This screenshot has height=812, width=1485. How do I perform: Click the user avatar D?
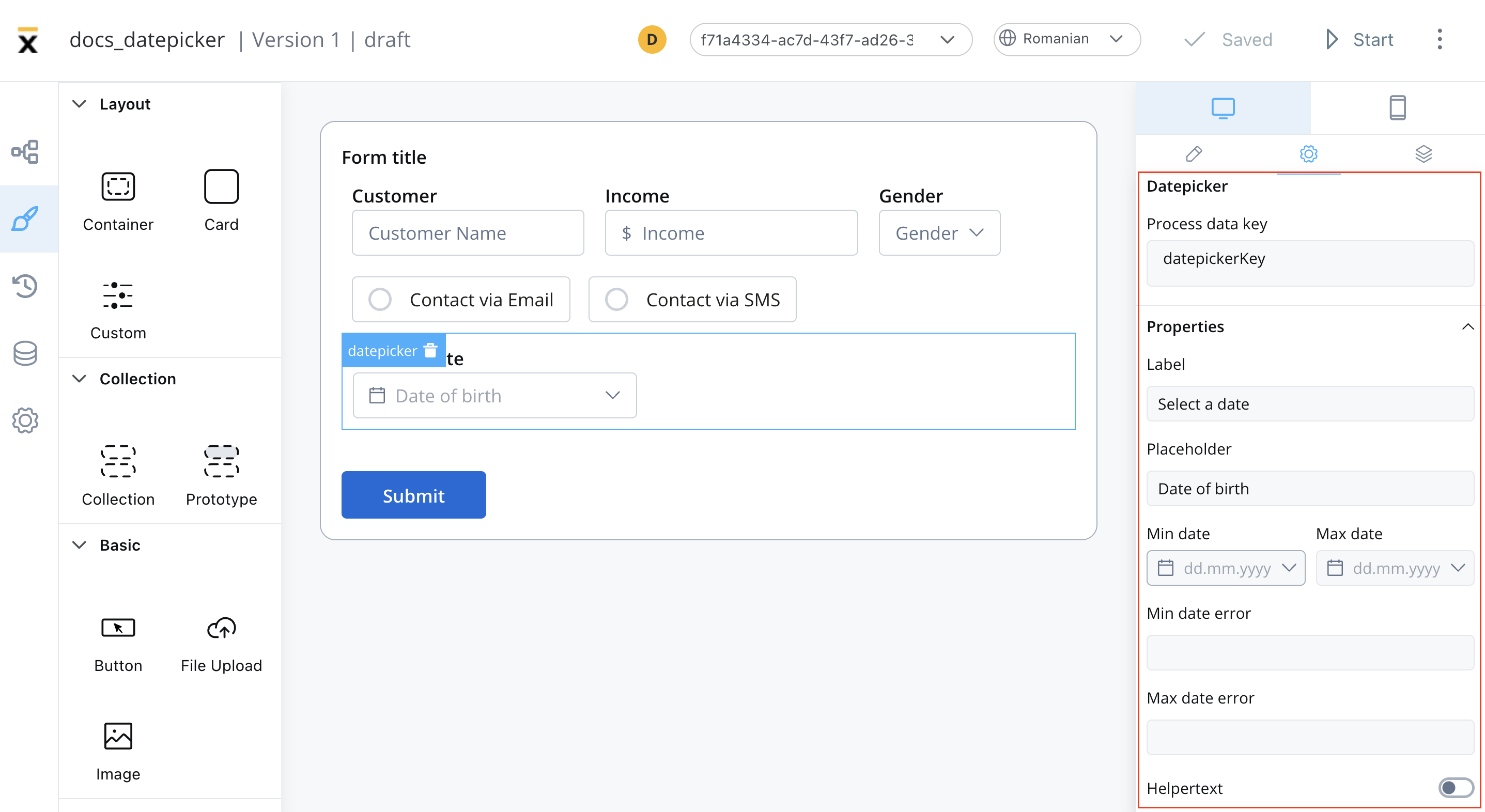(x=652, y=40)
